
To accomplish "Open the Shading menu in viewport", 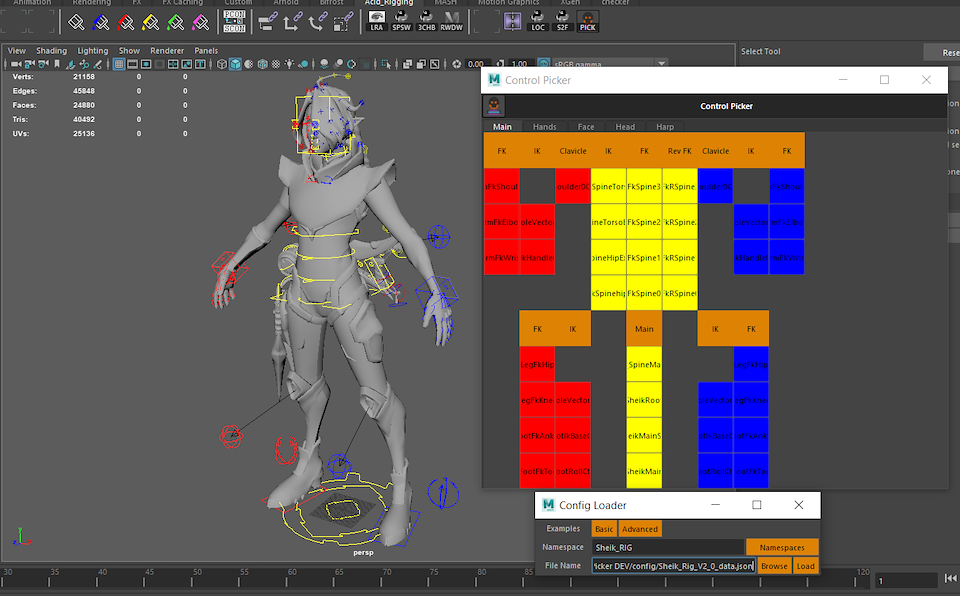I will point(51,50).
